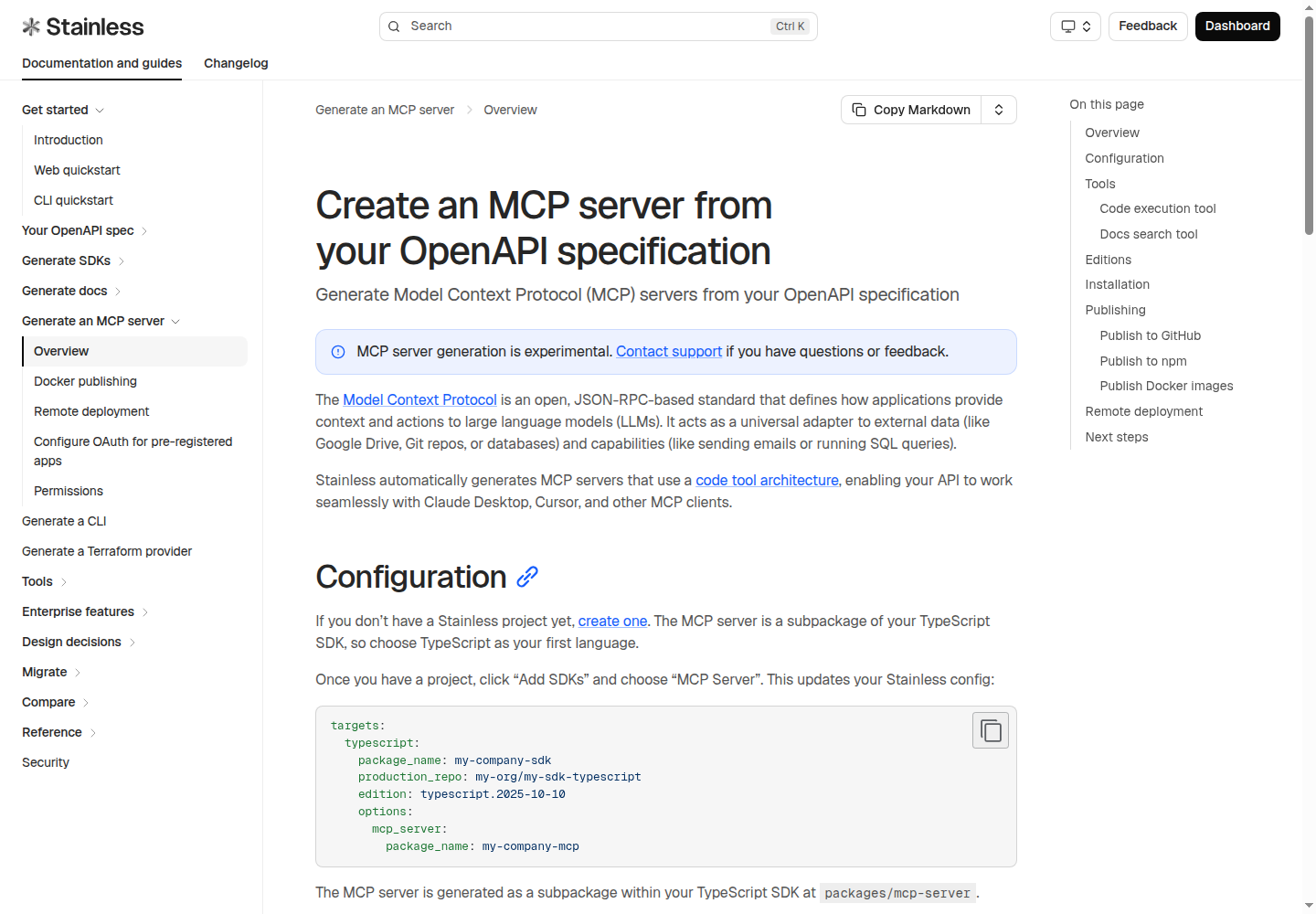Click the Copy Markdown clipboard icon
This screenshot has height=914, width=1316.
point(859,110)
